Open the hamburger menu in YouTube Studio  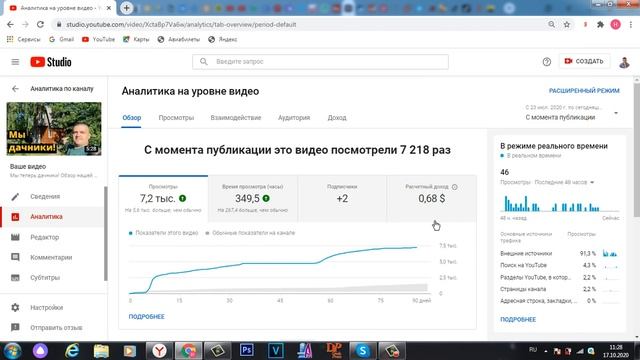pyautogui.click(x=15, y=62)
